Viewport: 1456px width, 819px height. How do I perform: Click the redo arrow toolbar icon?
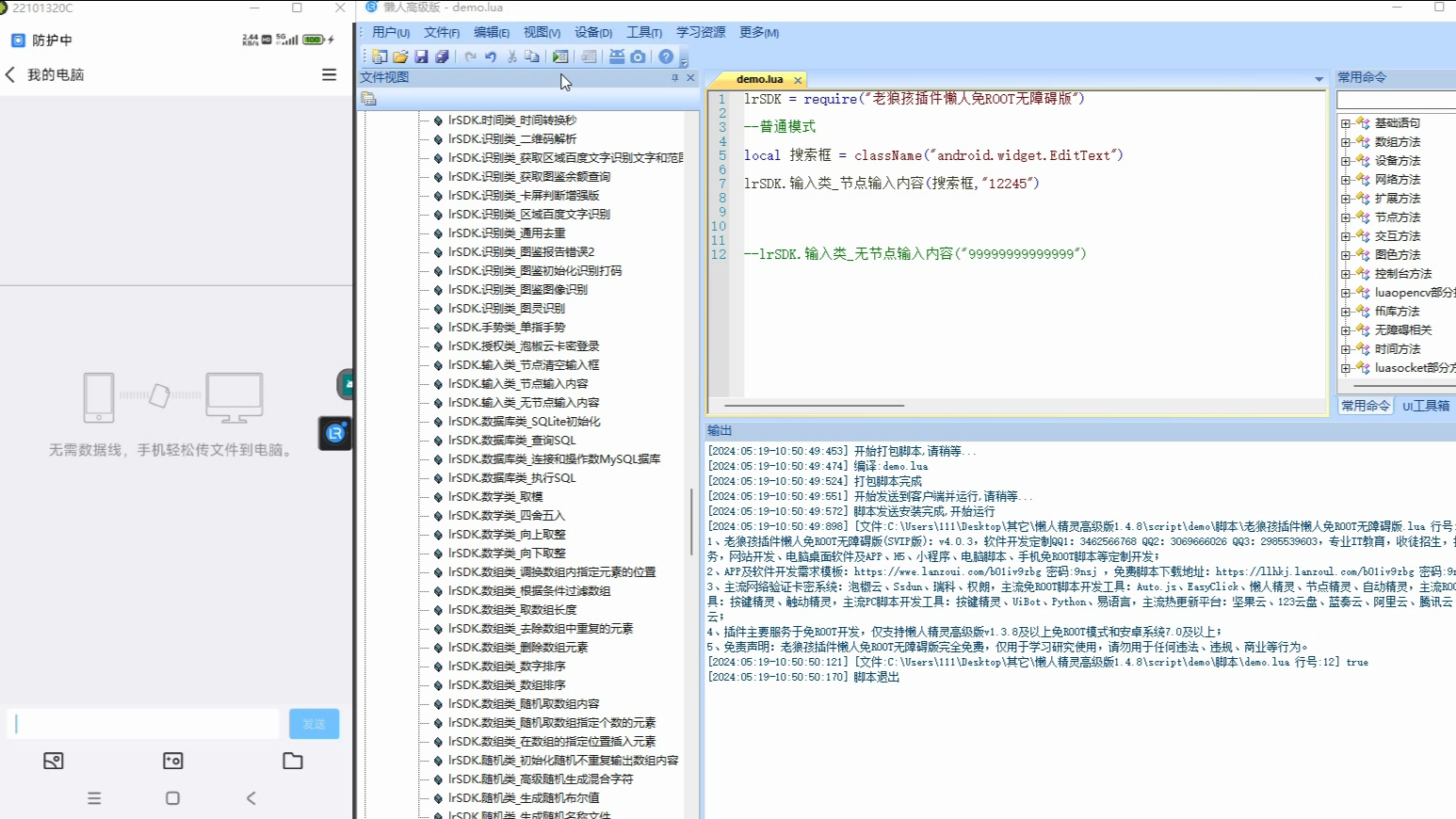point(470,56)
